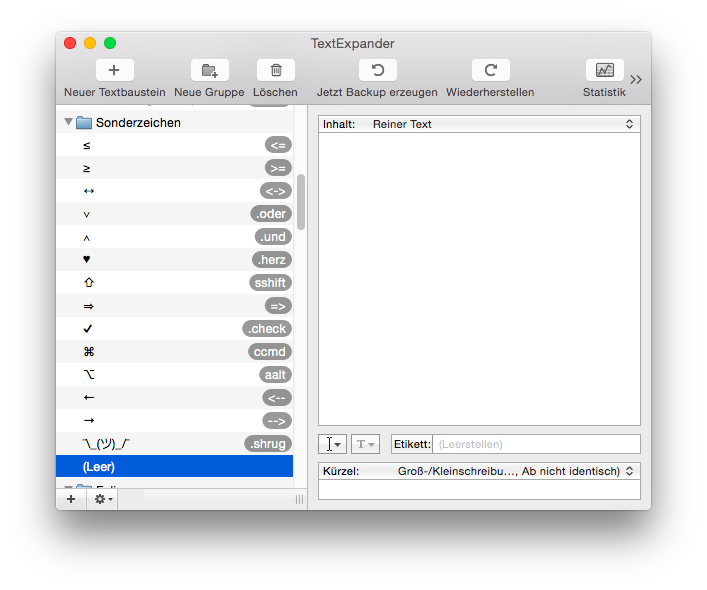Click the Neue Gruppe folder icon
The image size is (707, 590).
[210, 70]
